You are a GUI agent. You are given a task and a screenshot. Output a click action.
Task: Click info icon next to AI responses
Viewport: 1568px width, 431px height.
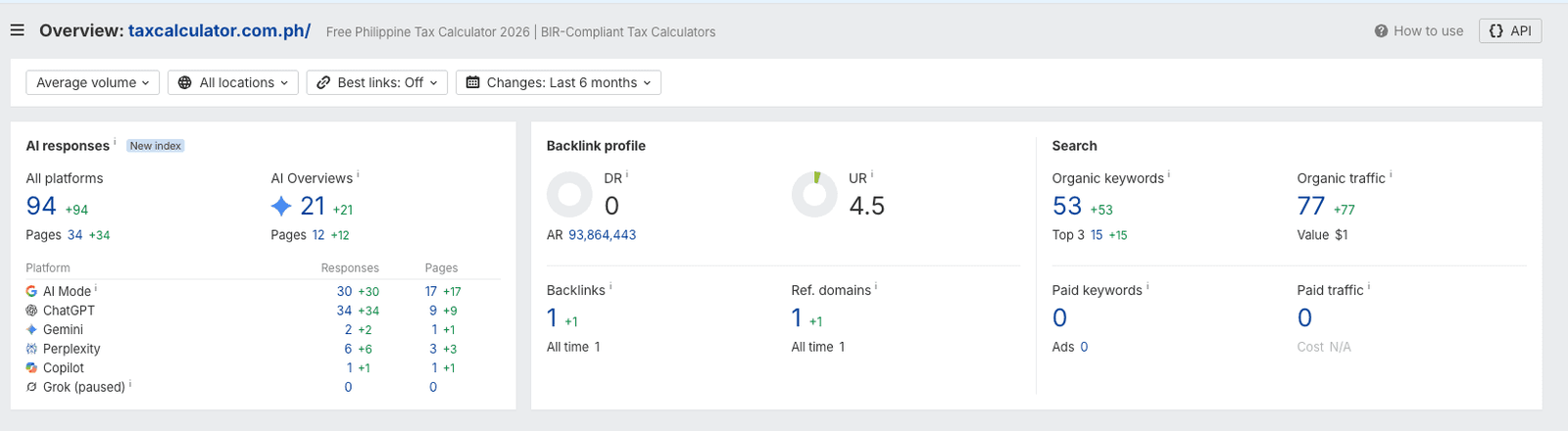[115, 142]
